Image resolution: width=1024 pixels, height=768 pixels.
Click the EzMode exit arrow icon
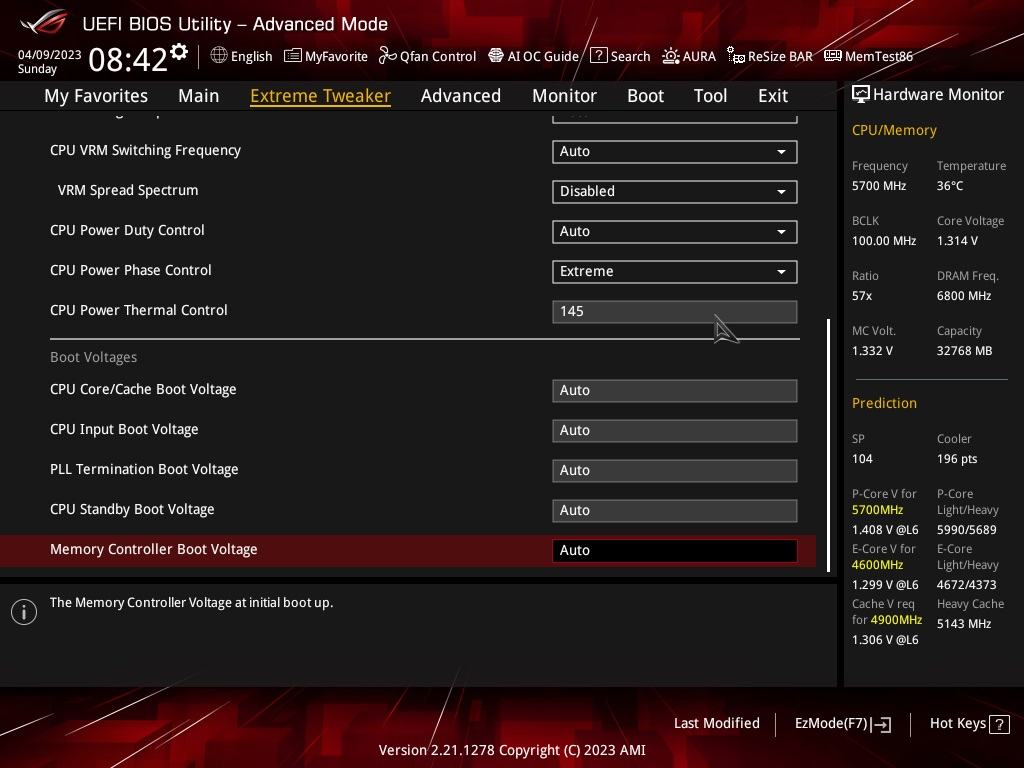tap(882, 724)
